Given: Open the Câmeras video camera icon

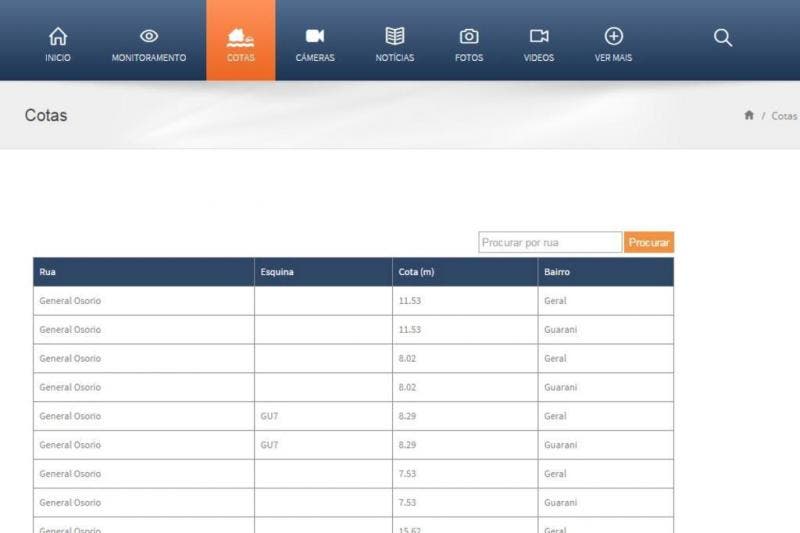Looking at the screenshot, I should click(315, 37).
